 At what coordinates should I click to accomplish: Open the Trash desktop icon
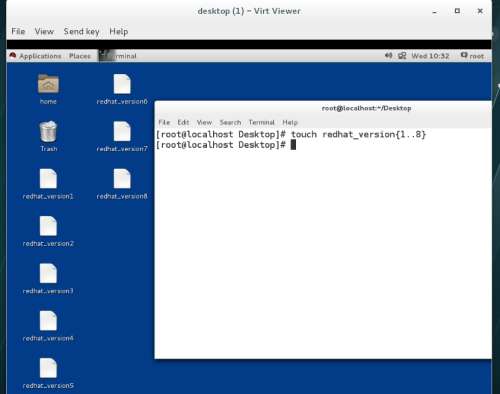[x=48, y=131]
